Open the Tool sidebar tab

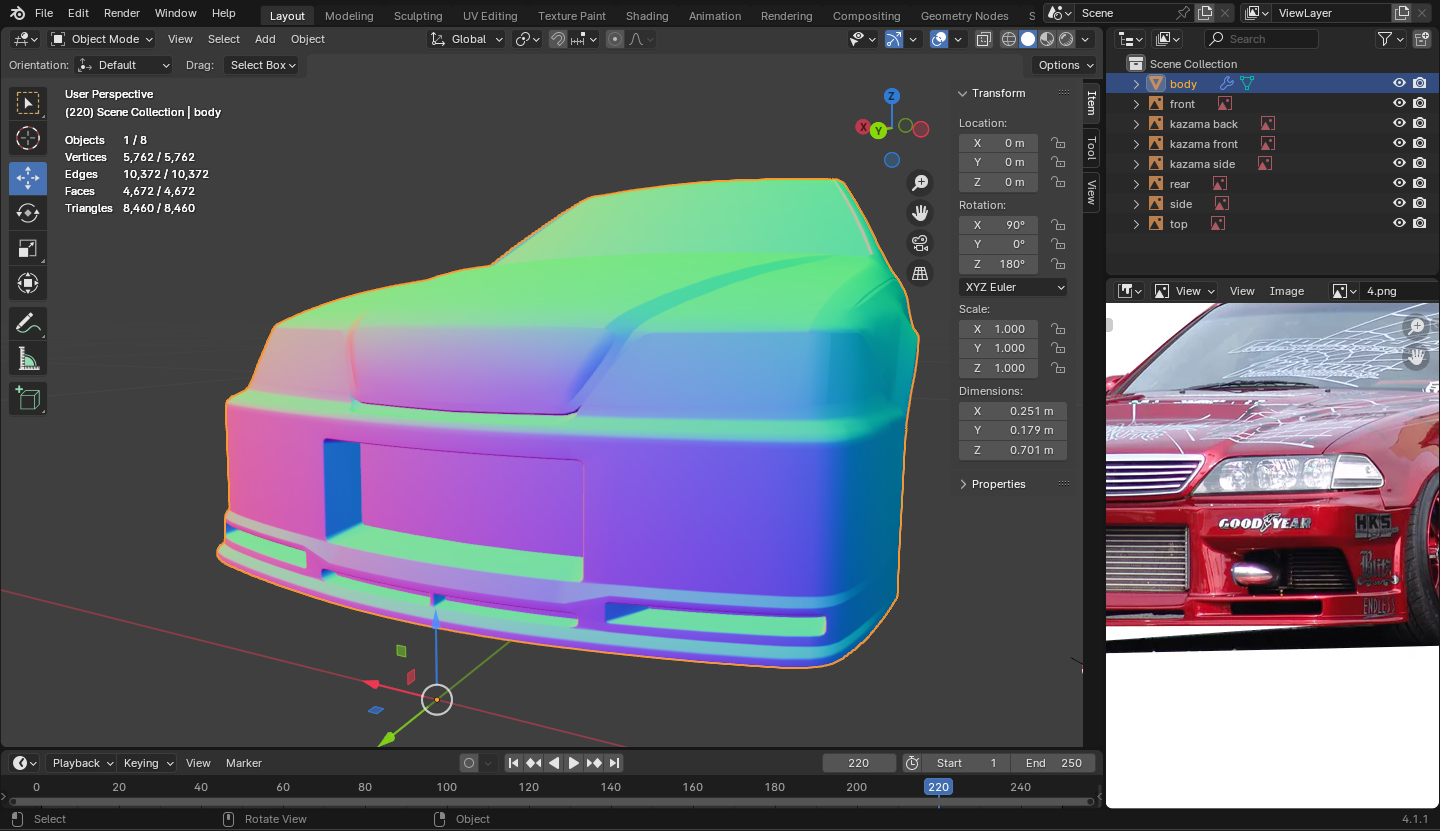[1091, 149]
